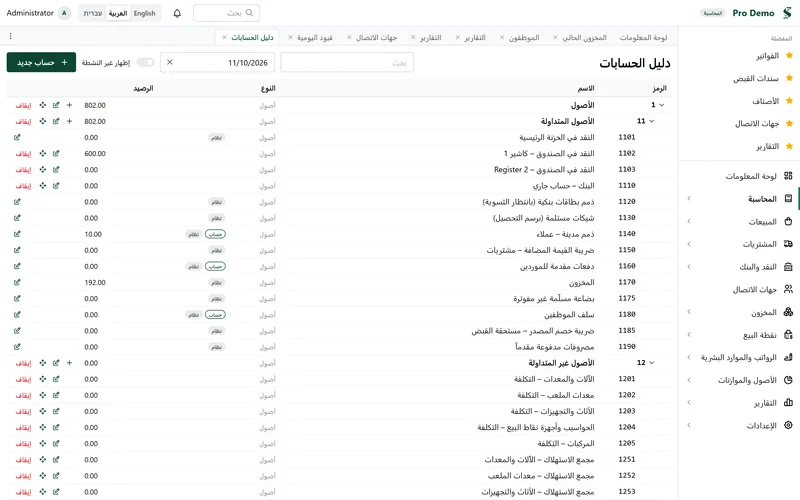Click the الرمز column header
The height and width of the screenshot is (500, 800).
(659, 88)
